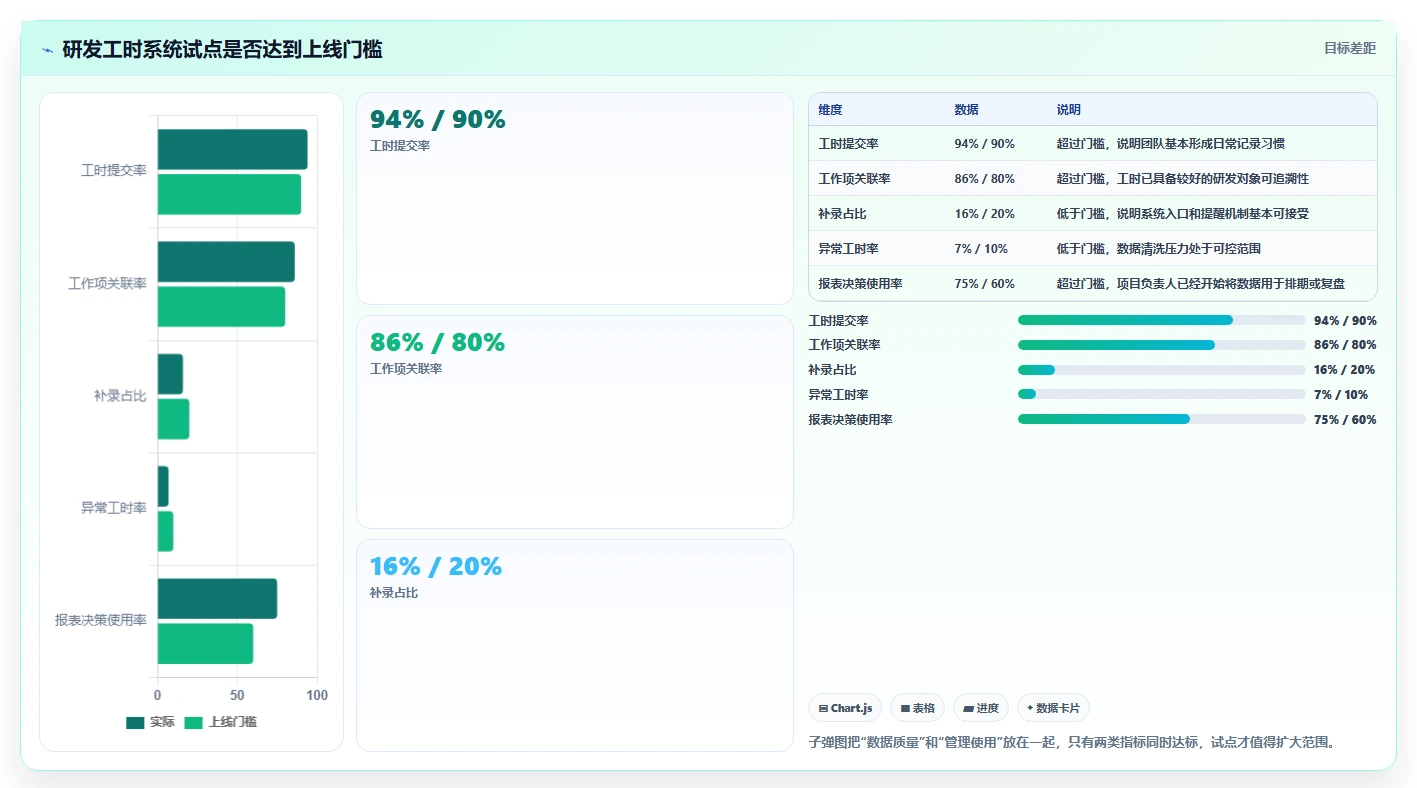Click the 异常工时率 axis label on chart
This screenshot has height=788, width=1417.
[114, 508]
